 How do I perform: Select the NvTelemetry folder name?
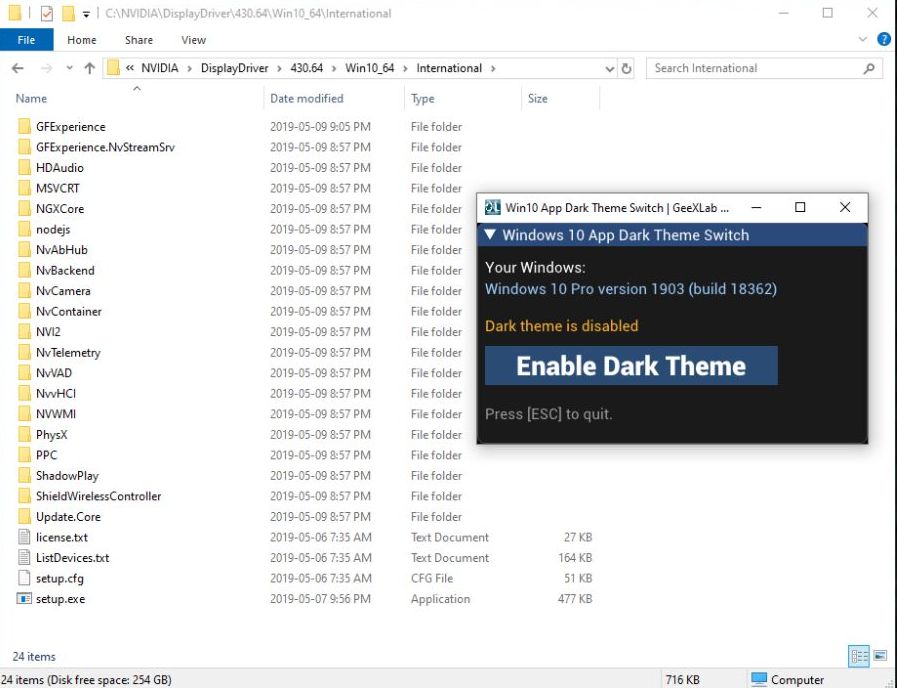68,352
